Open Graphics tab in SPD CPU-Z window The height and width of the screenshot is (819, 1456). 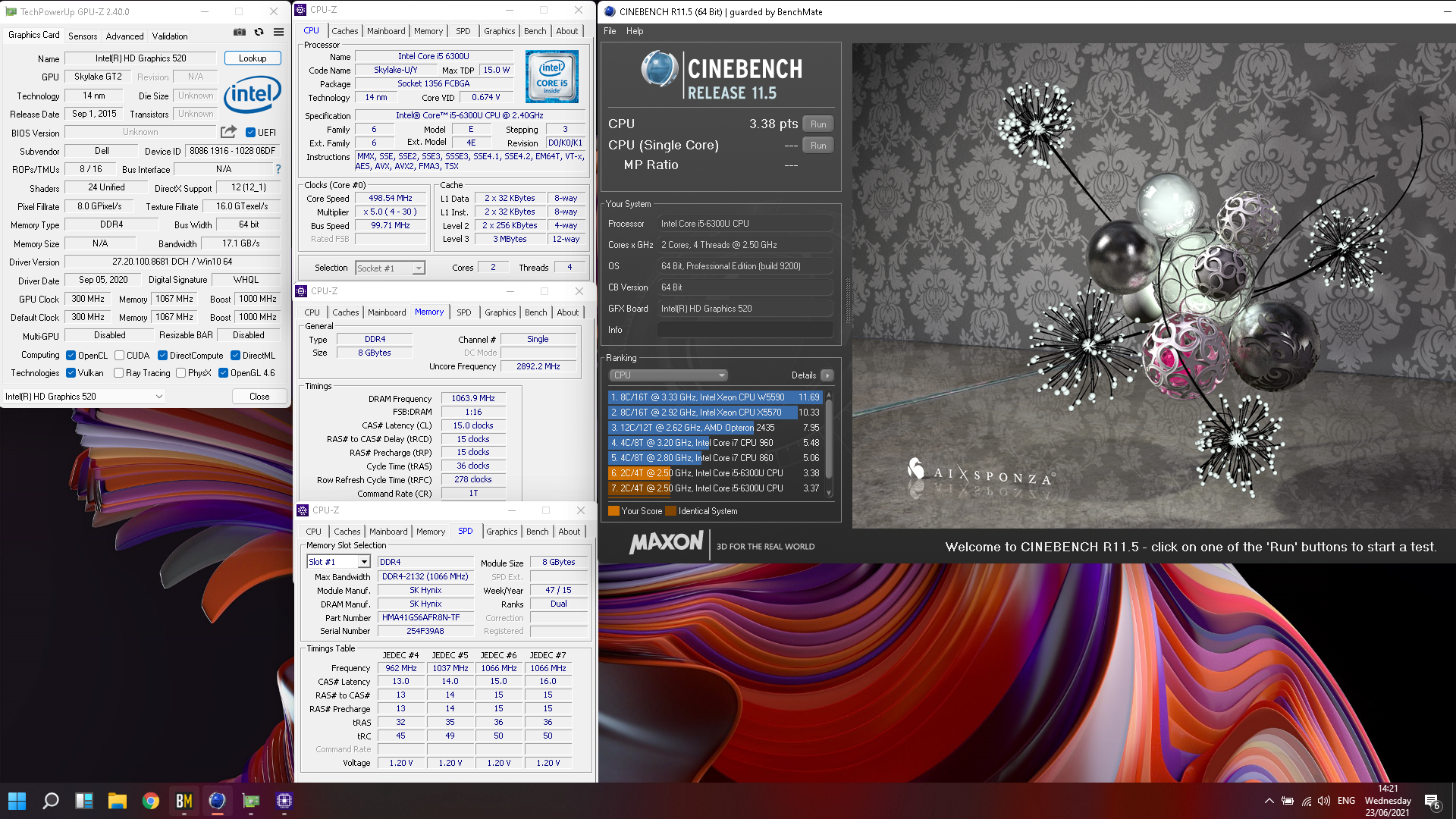501,532
